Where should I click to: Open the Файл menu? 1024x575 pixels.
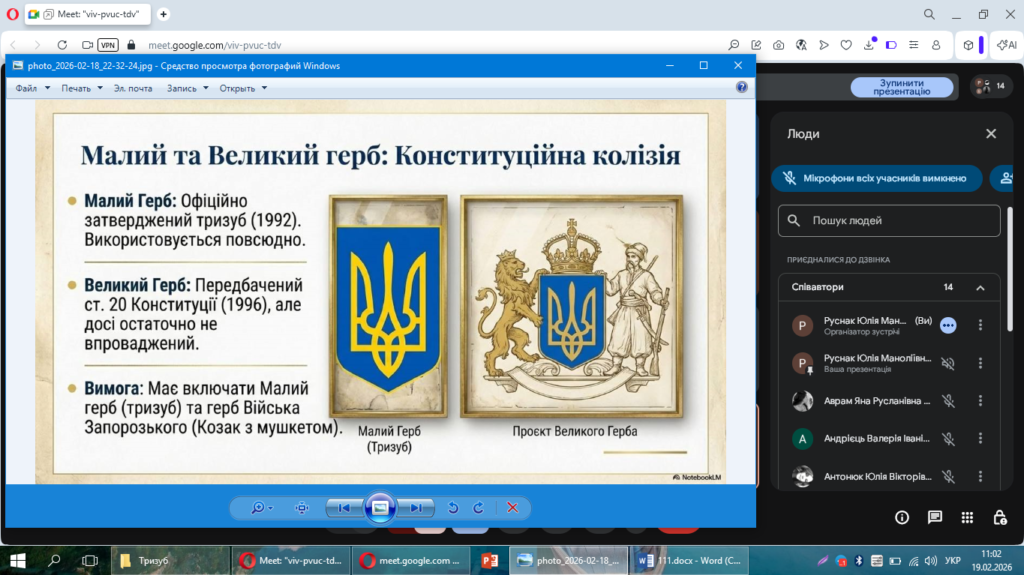[x=31, y=88]
